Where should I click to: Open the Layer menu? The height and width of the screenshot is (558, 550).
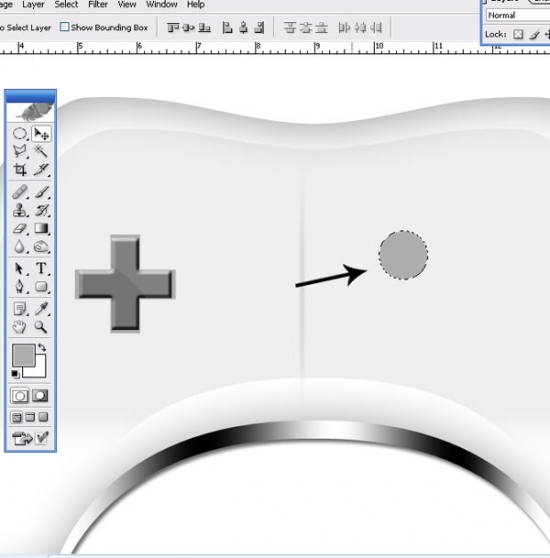click(33, 5)
